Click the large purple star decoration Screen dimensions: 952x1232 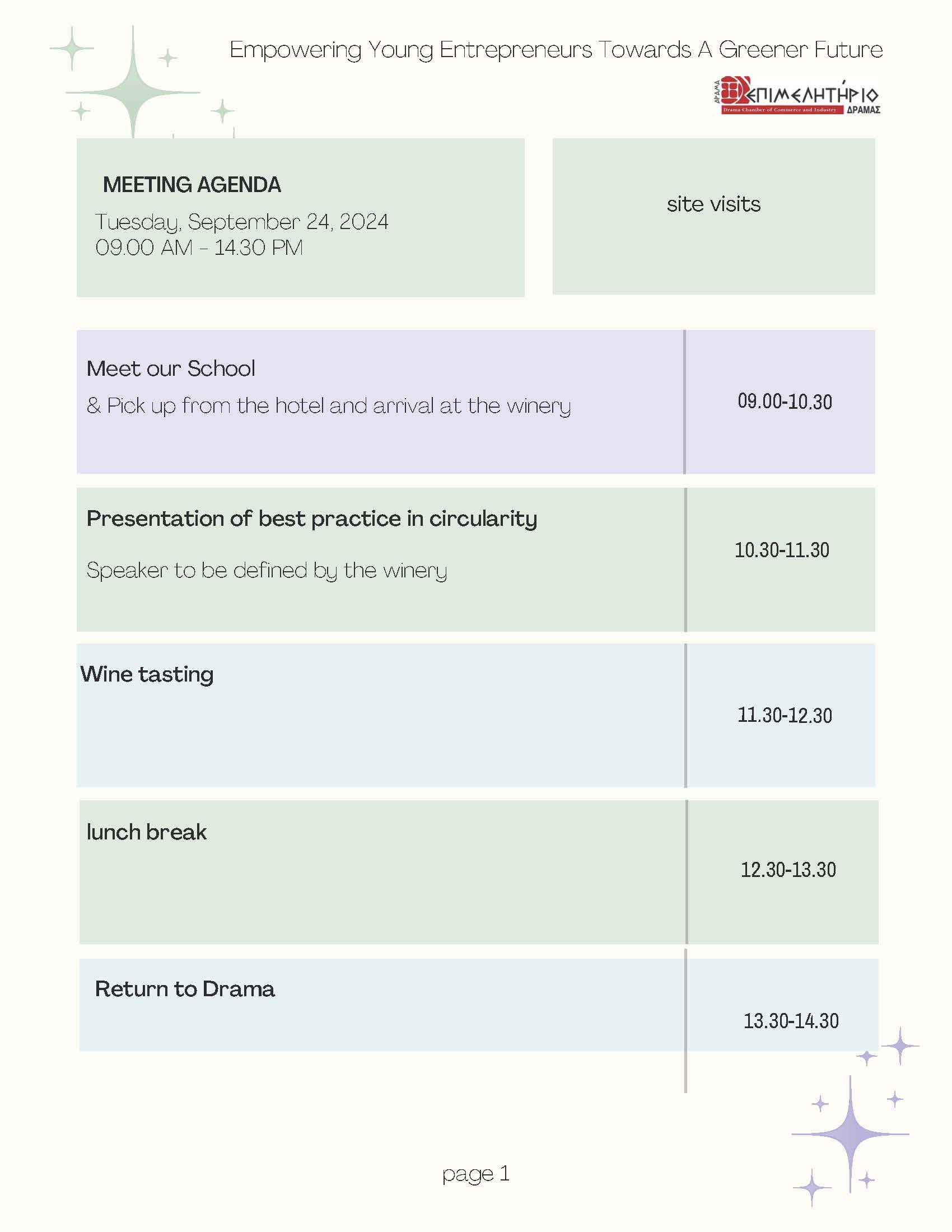(851, 1134)
